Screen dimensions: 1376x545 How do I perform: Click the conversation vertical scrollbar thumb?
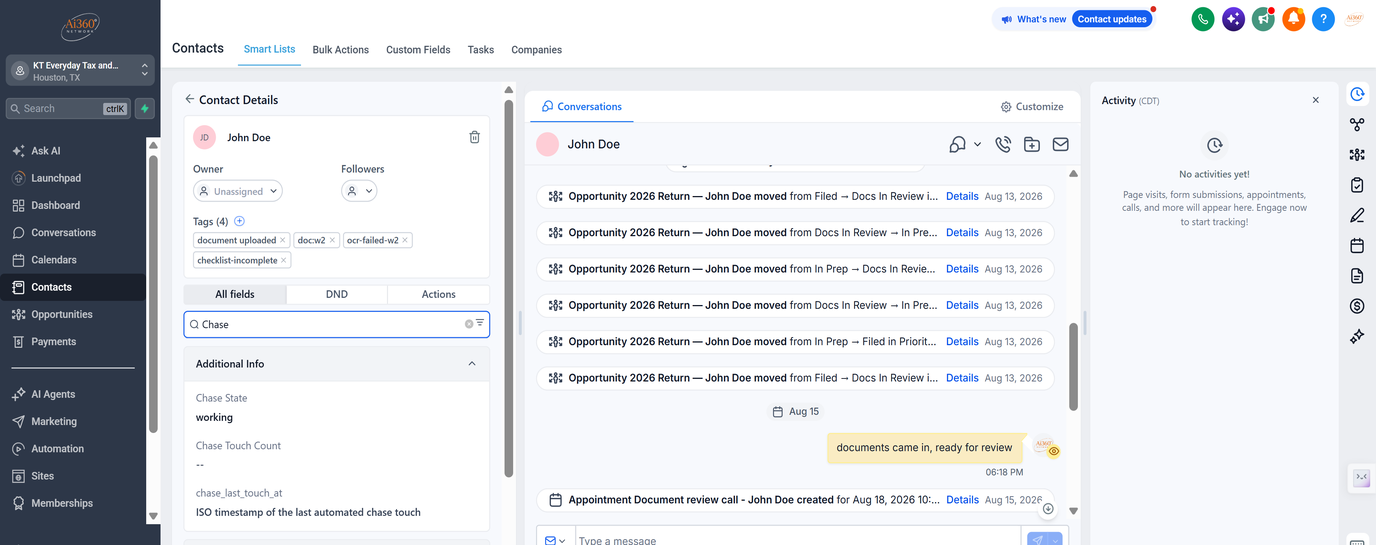tap(1073, 366)
